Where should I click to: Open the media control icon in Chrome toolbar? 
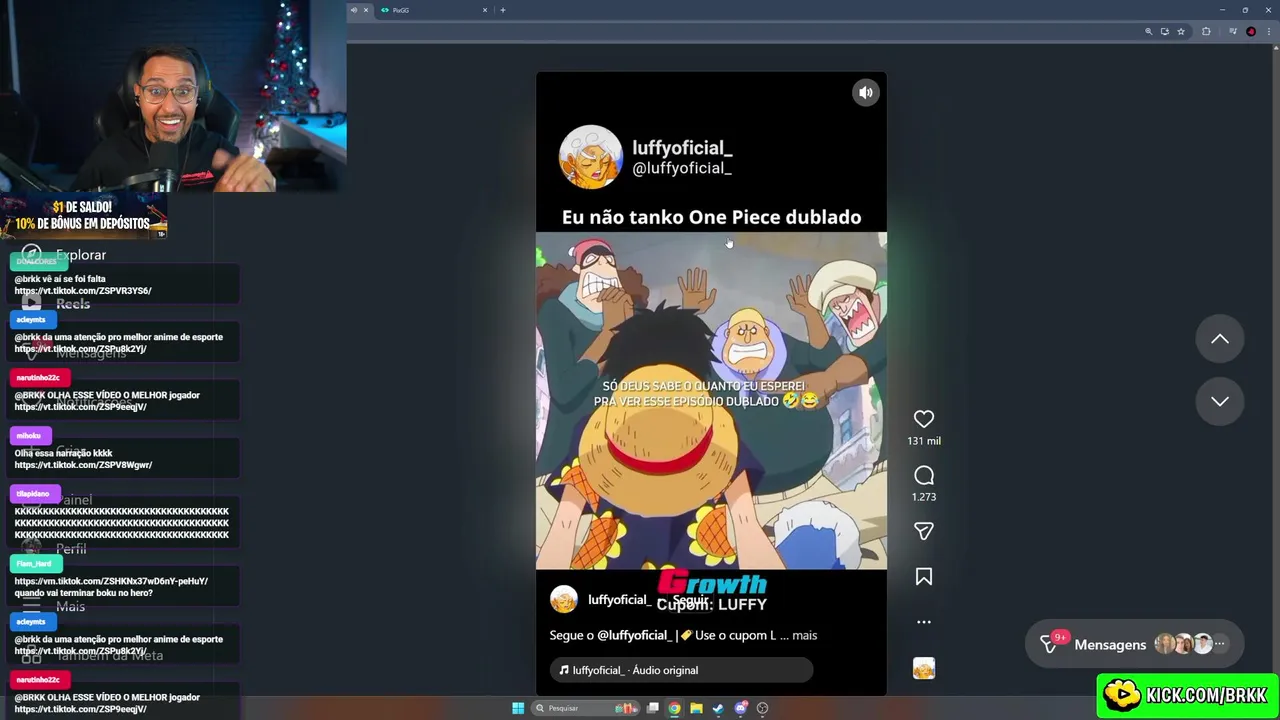point(1233,32)
